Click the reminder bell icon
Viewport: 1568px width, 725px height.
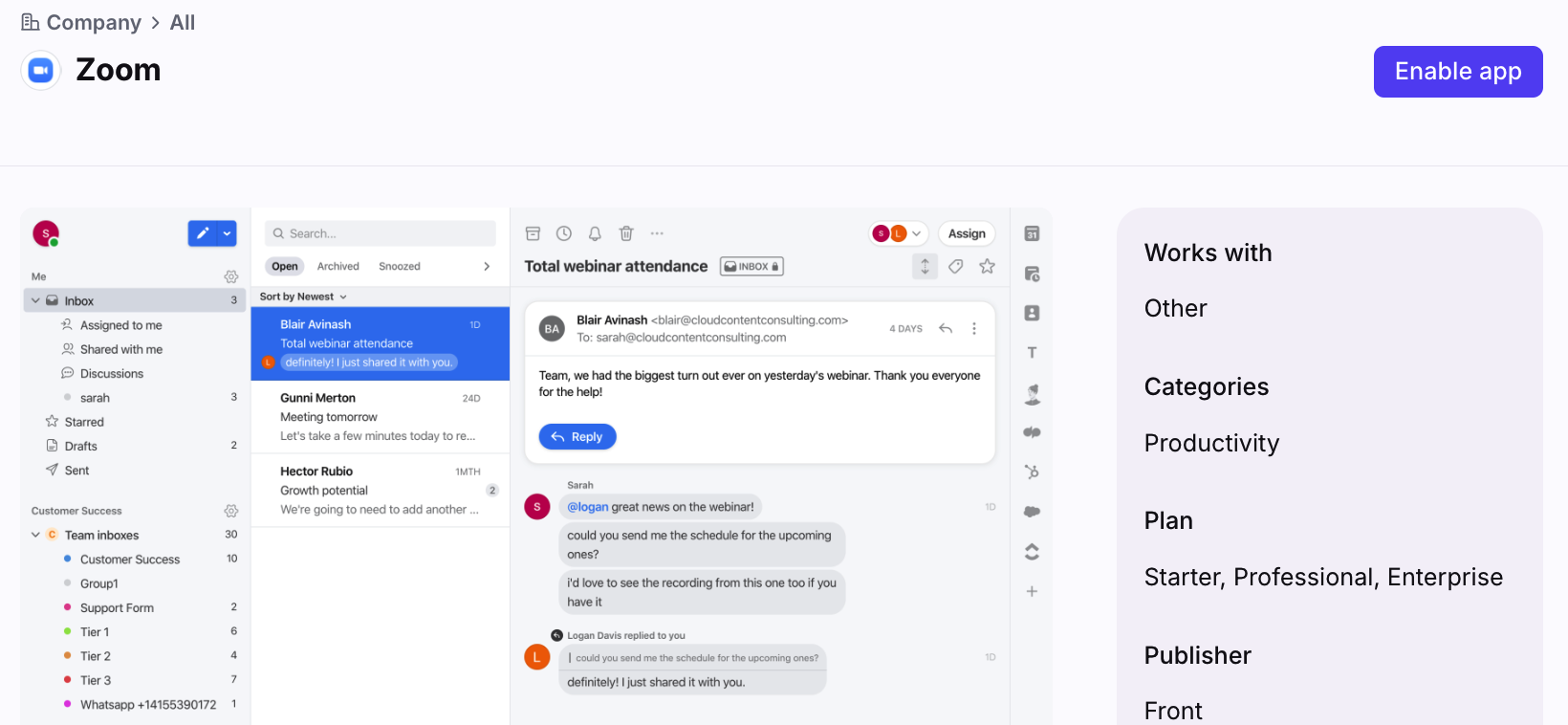595,233
